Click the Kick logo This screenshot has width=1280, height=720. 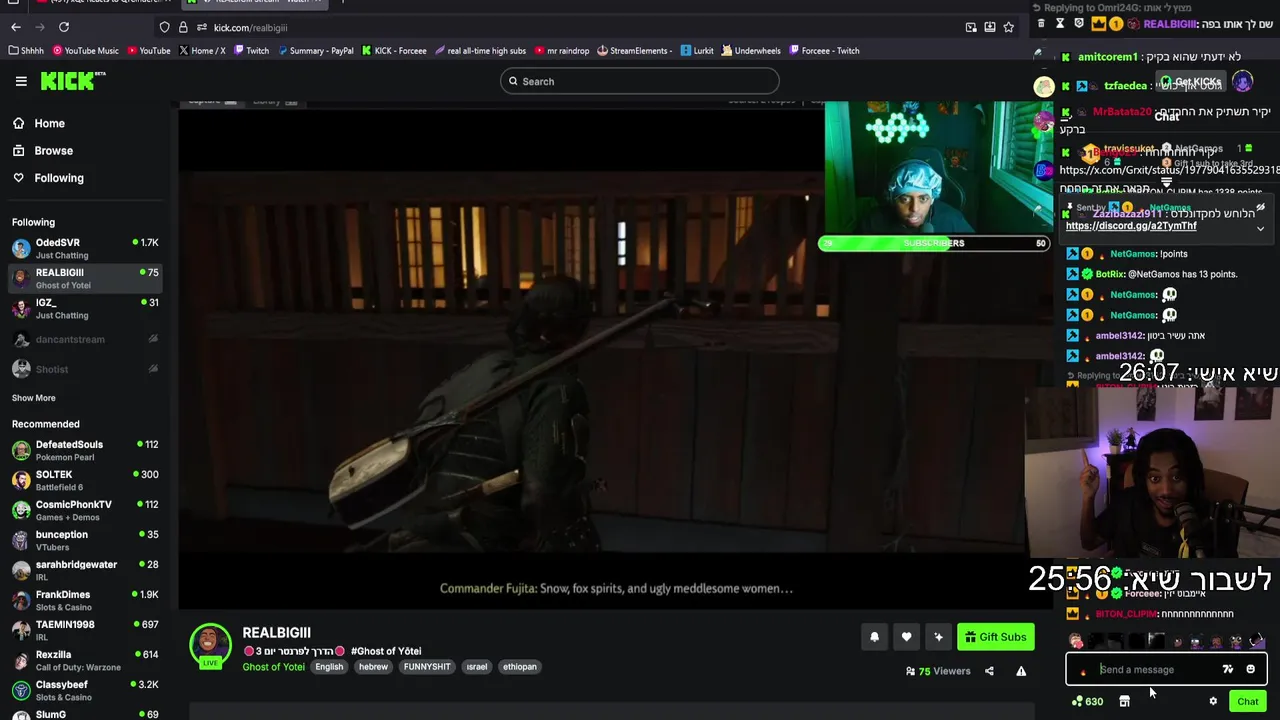(x=72, y=81)
